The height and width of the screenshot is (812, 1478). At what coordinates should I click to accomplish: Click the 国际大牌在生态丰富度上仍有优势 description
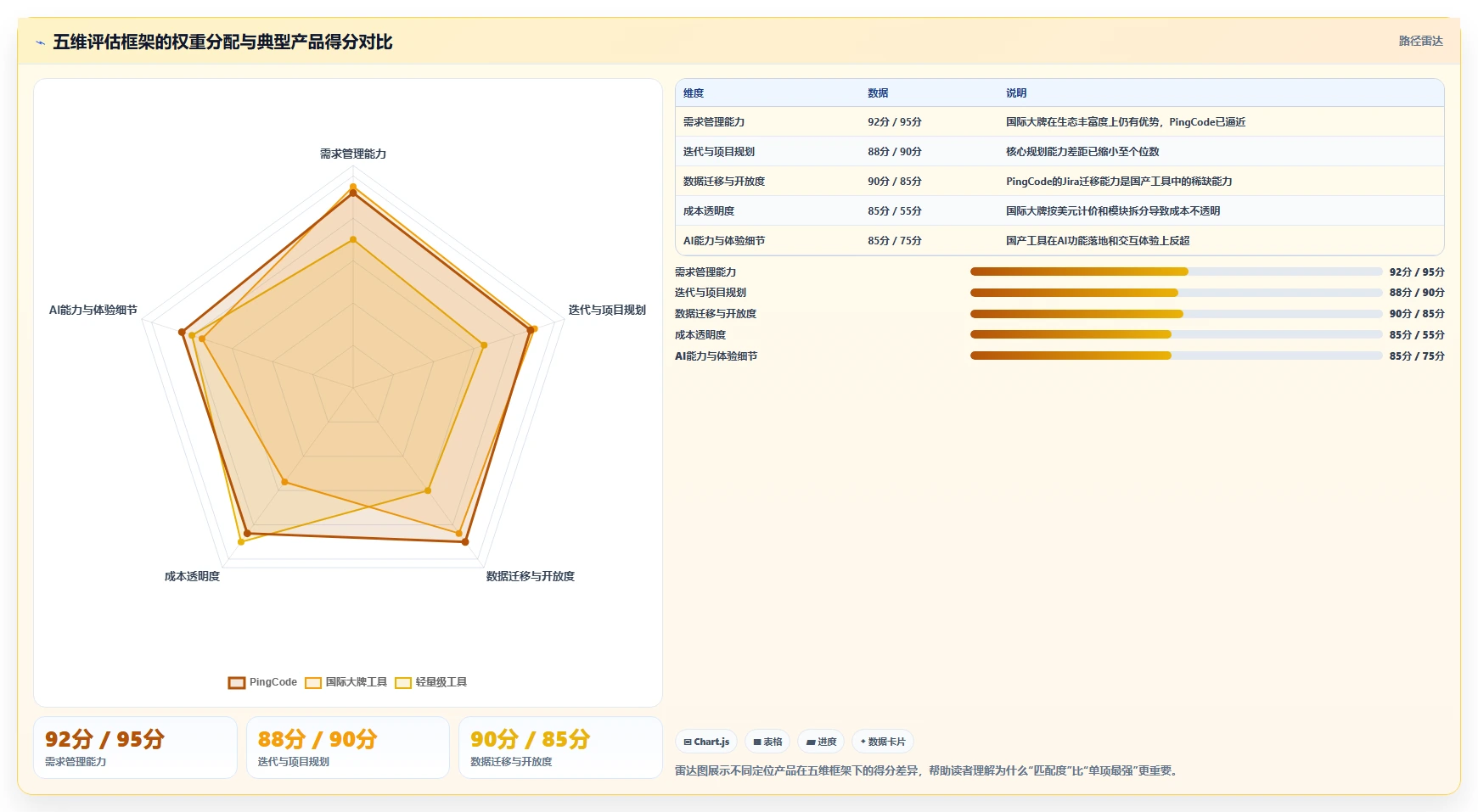pyautogui.click(x=1126, y=122)
